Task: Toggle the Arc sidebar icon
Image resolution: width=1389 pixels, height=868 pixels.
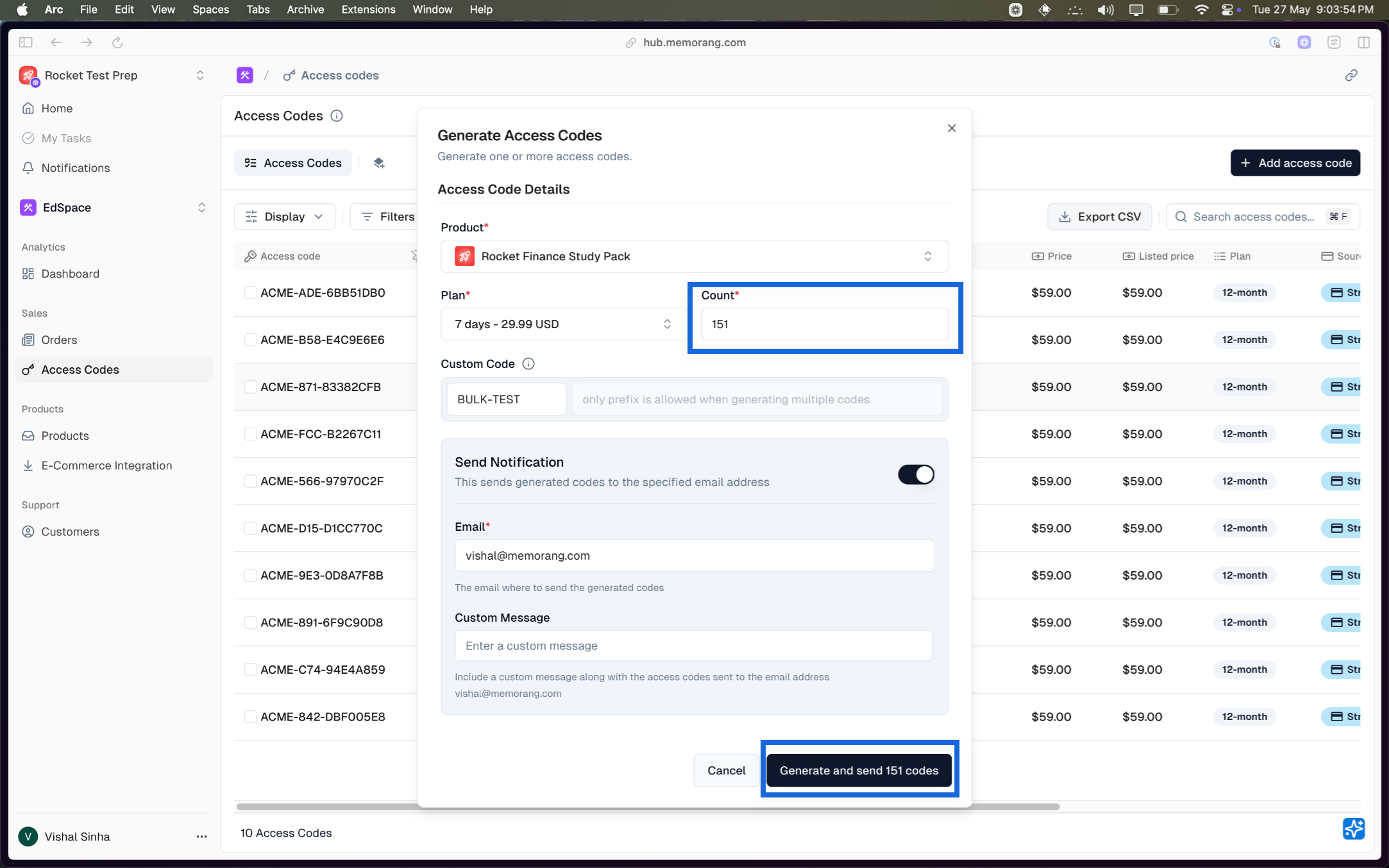Action: coord(26,42)
